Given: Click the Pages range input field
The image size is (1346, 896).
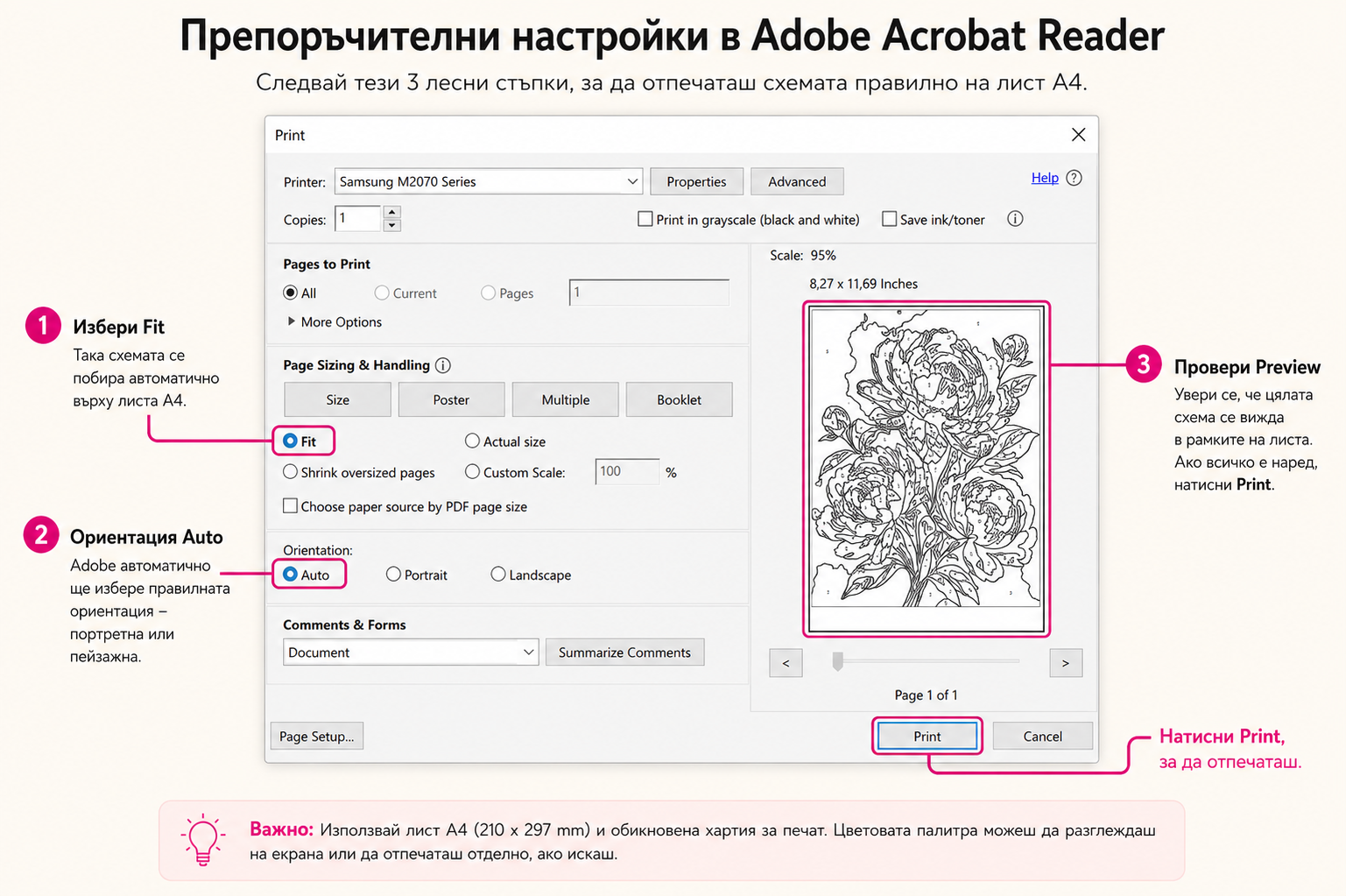Looking at the screenshot, I should point(649,293).
